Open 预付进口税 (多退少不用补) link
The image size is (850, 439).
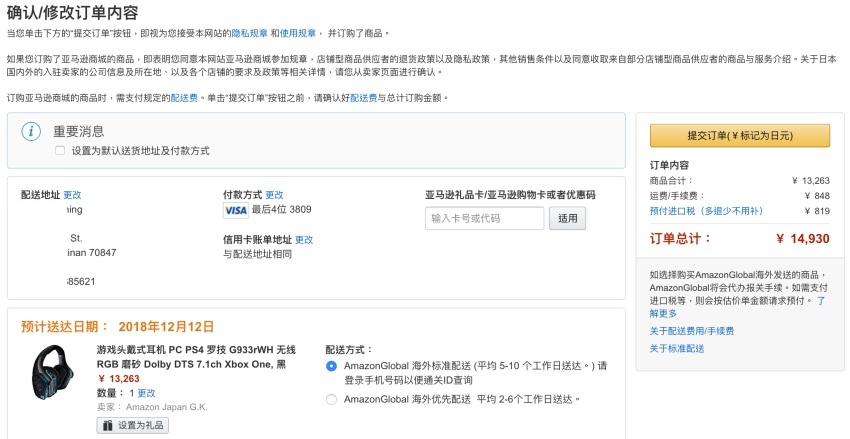point(705,211)
